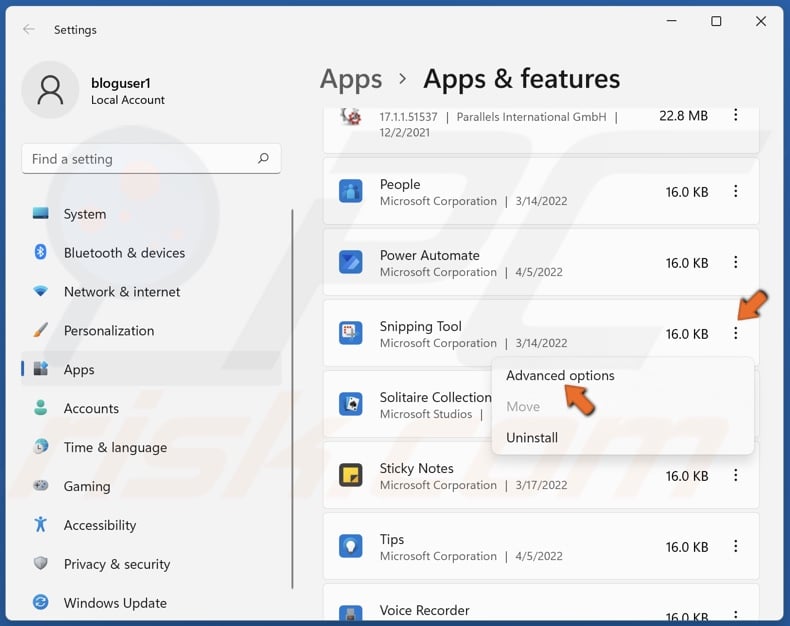Click the Bluetooth icon in sidebar
This screenshot has width=790, height=626.
pos(40,252)
